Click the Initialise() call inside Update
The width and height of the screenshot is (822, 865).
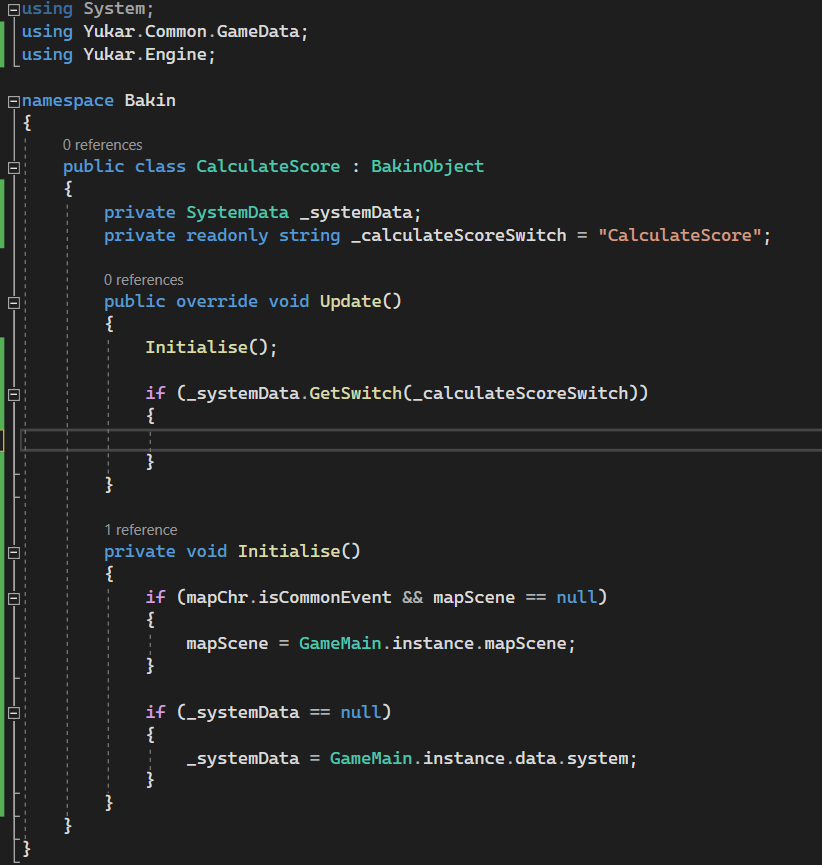(211, 347)
